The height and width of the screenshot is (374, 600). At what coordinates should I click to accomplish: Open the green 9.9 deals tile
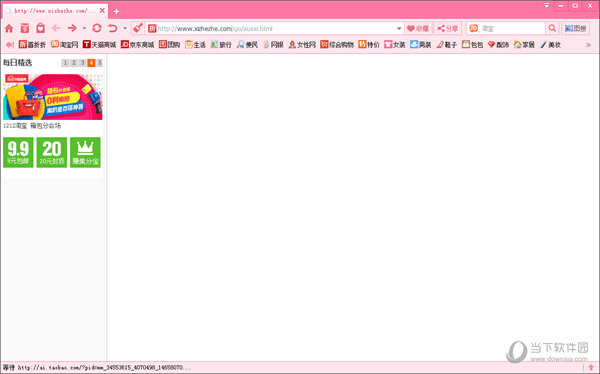pos(18,152)
